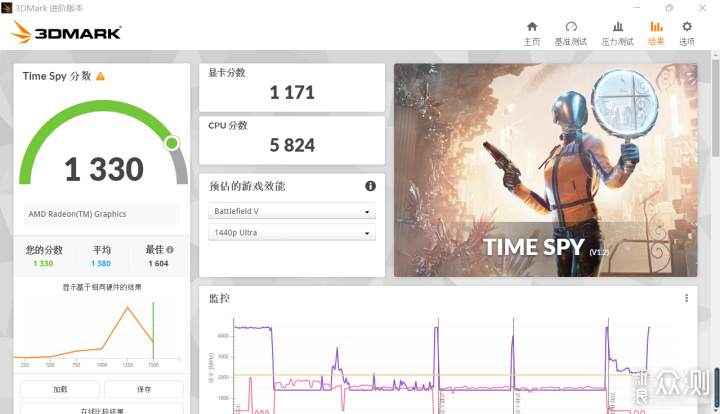Open the Options (选项) tab

(686, 34)
